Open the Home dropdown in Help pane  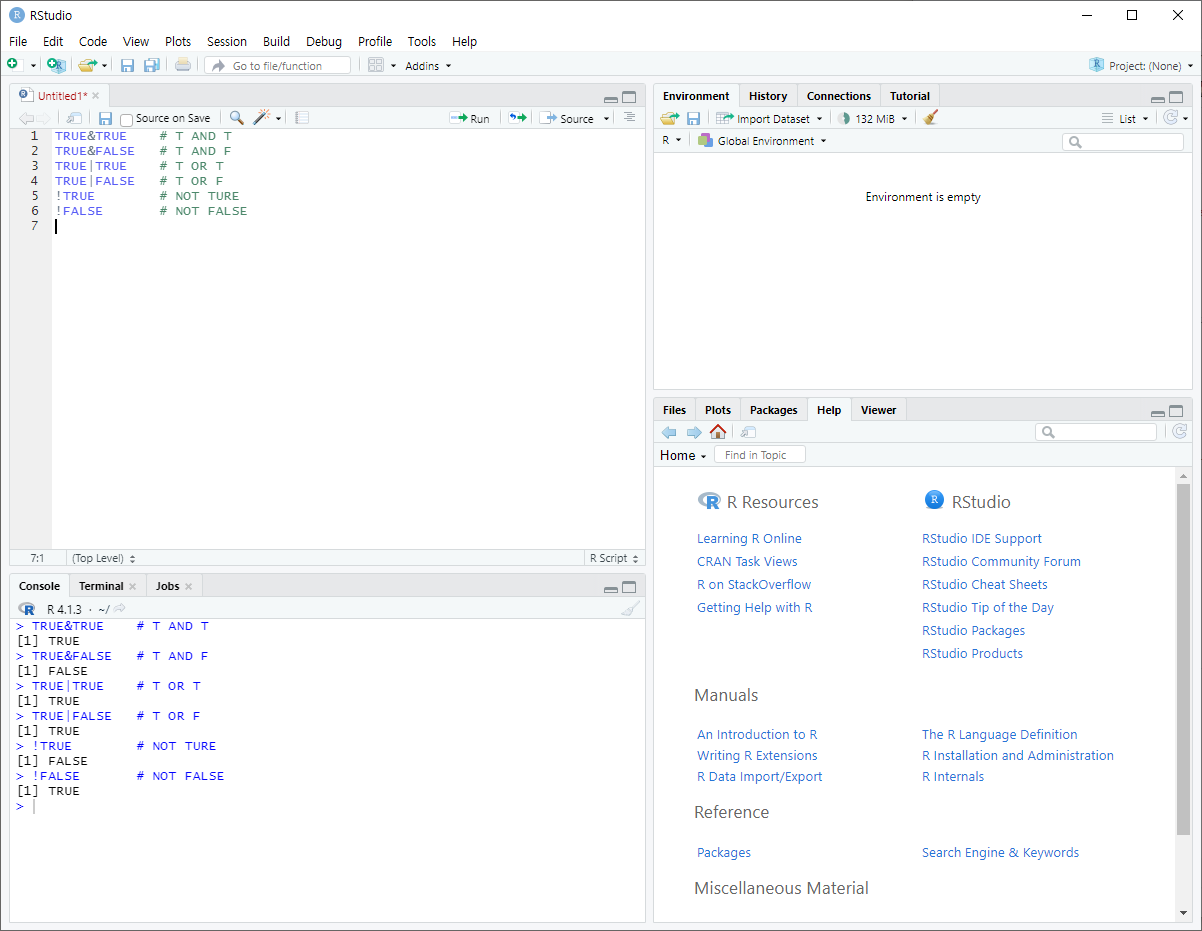683,455
